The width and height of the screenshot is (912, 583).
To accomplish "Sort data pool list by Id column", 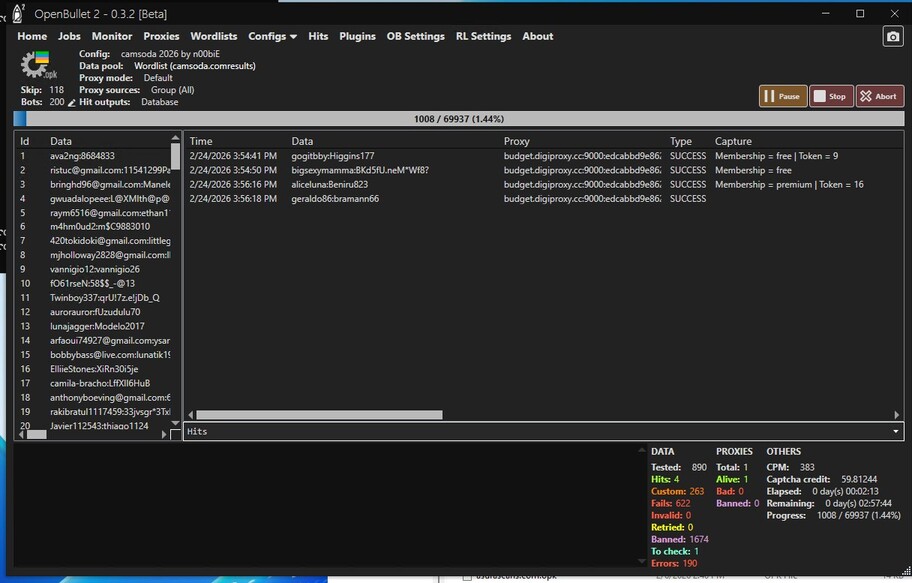I will (24, 141).
